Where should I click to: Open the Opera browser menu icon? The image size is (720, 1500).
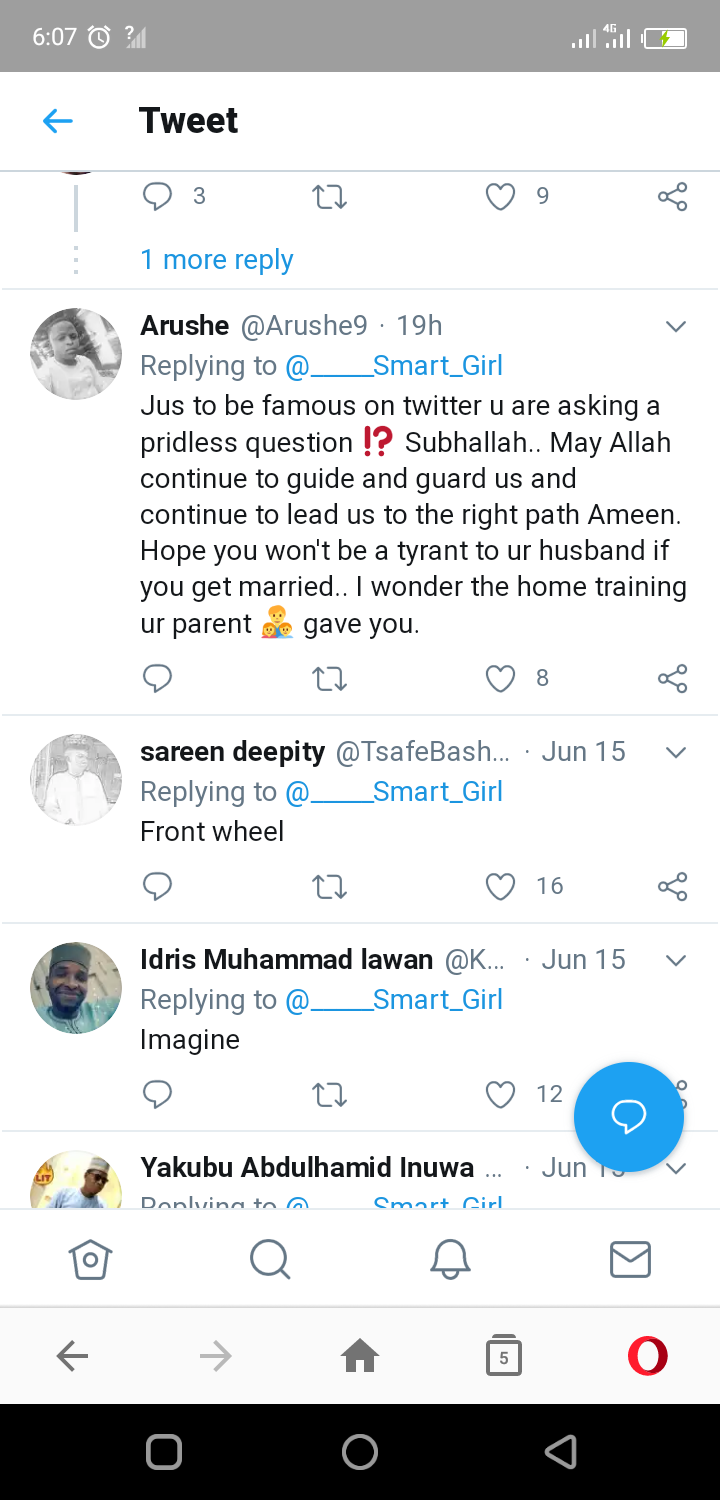[647, 1355]
